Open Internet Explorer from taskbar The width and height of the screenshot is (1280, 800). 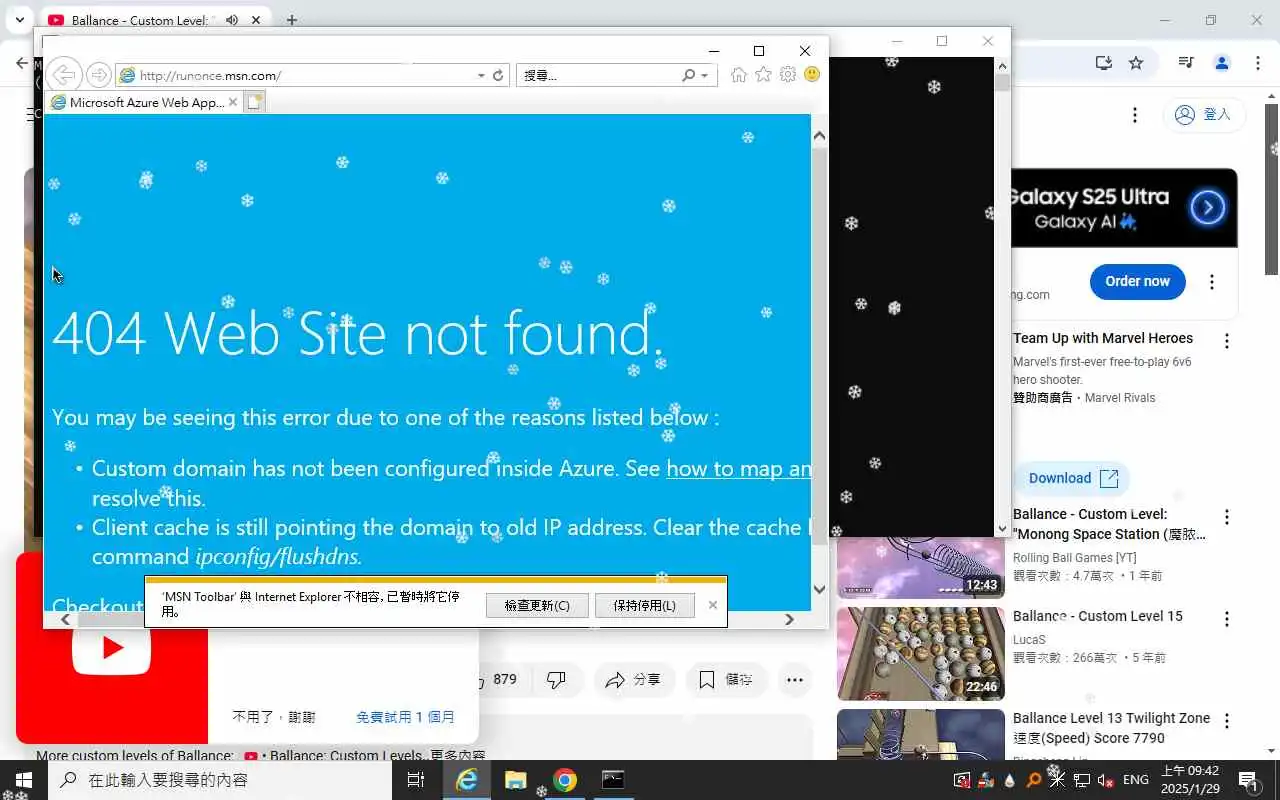pyautogui.click(x=467, y=780)
